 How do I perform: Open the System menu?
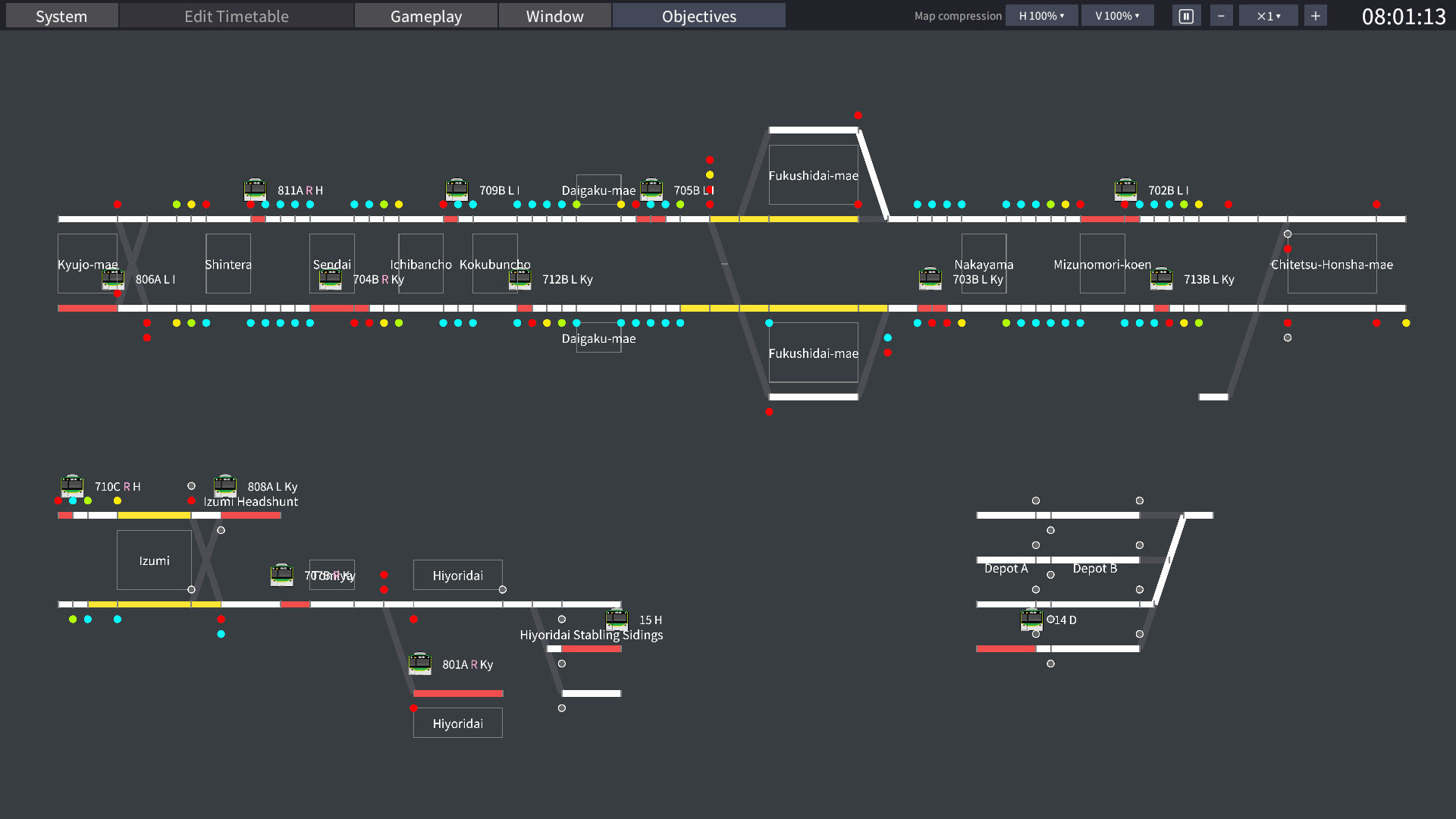61,16
